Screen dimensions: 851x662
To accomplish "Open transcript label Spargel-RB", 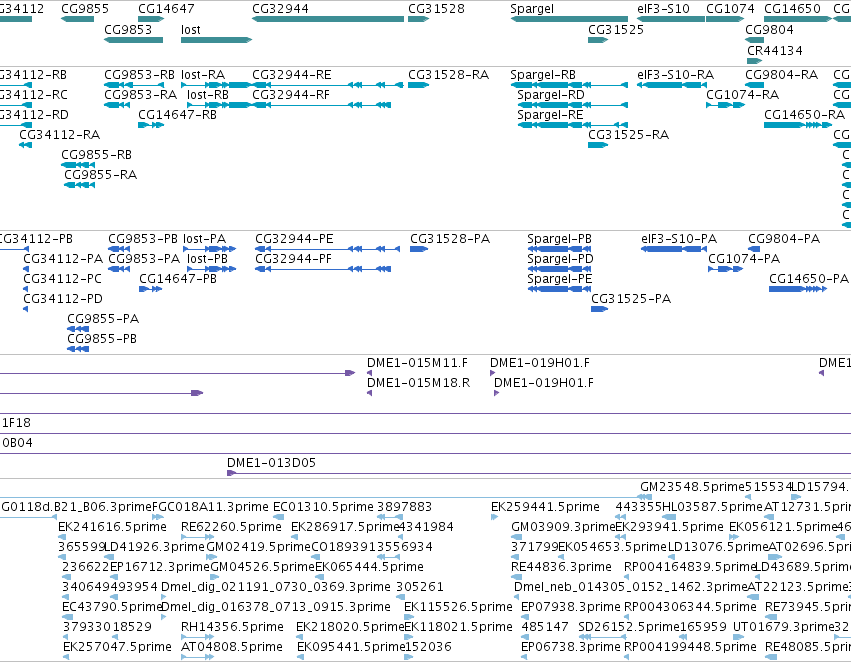I will [x=543, y=74].
